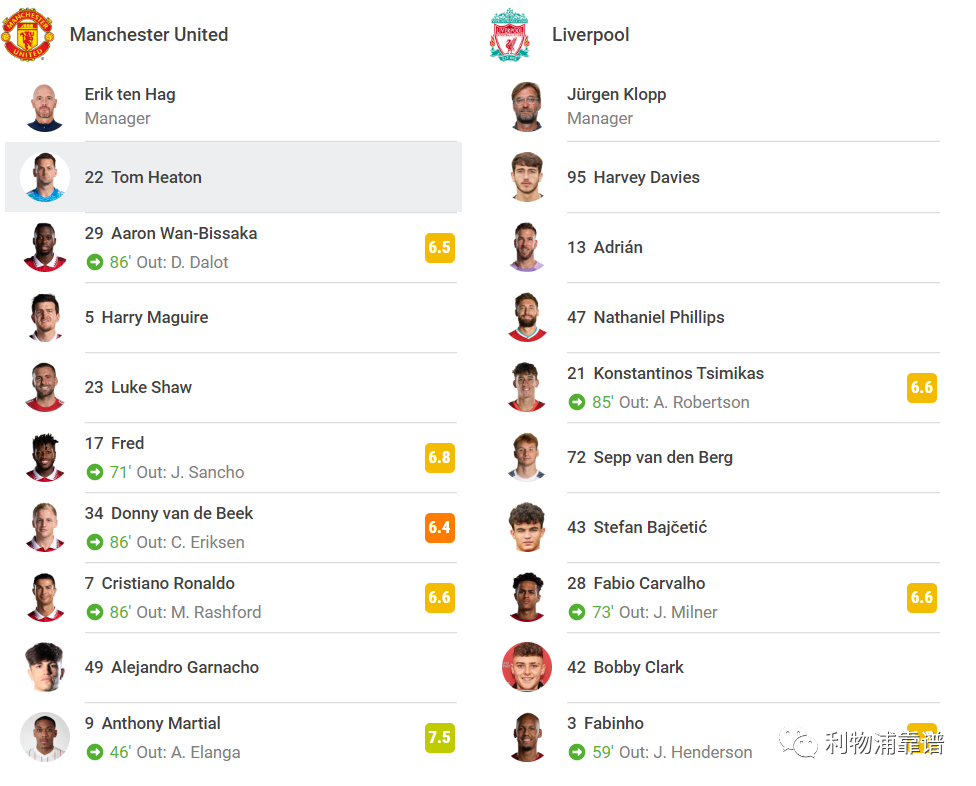This screenshot has height=786, width=976.
Task: Open Tom Heaton's player row
Action: pyautogui.click(x=233, y=177)
